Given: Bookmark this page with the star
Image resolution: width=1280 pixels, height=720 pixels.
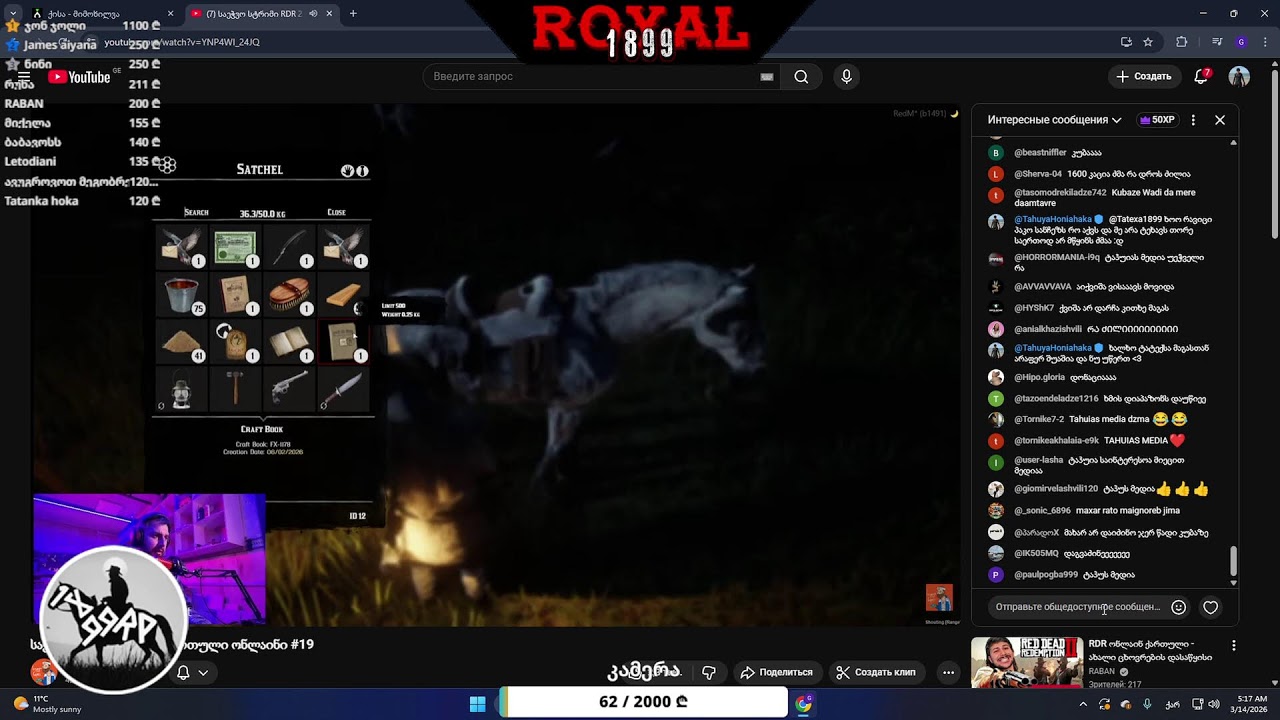Looking at the screenshot, I should (x=1148, y=42).
